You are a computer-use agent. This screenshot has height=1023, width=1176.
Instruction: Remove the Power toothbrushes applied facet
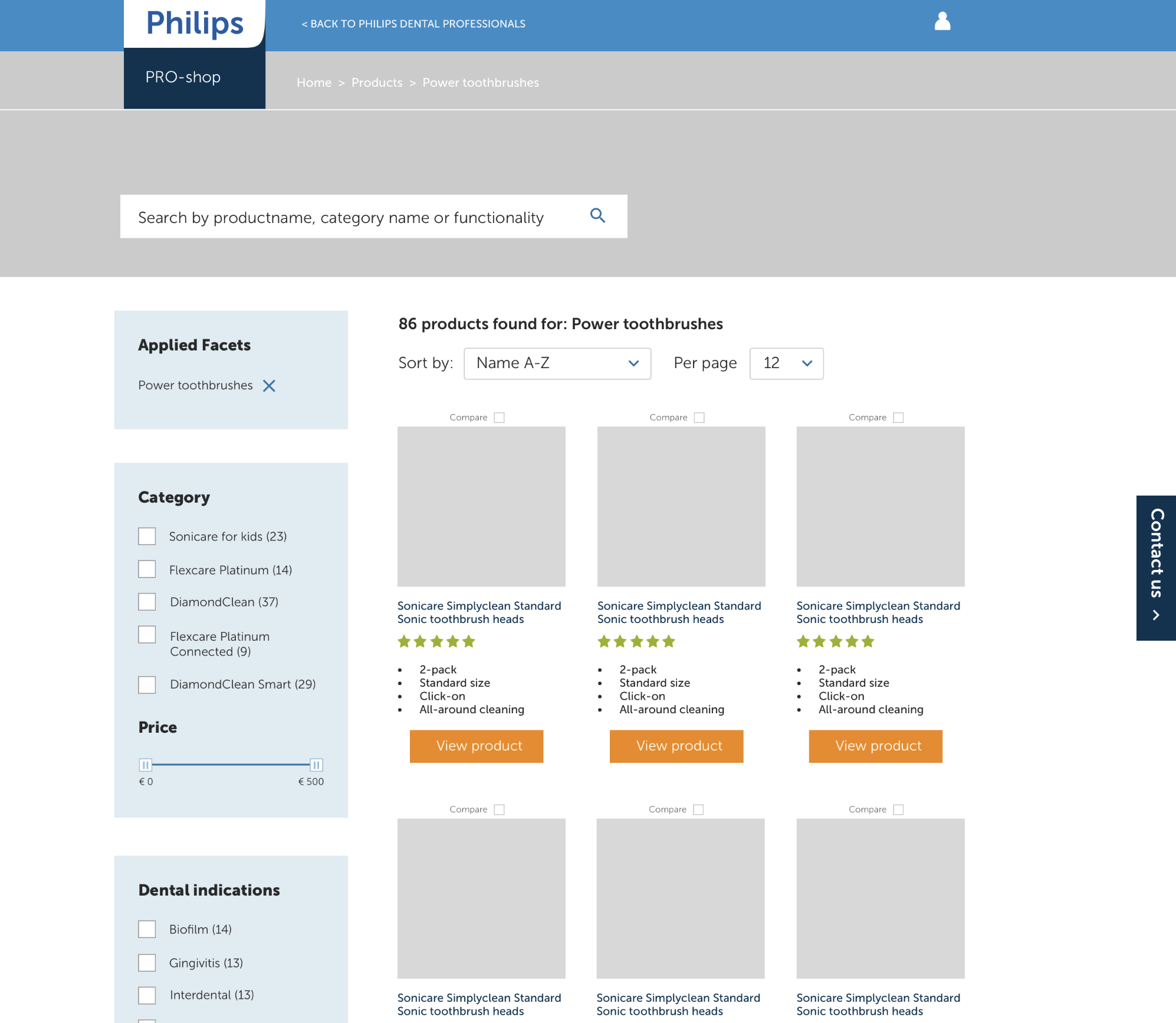click(269, 386)
